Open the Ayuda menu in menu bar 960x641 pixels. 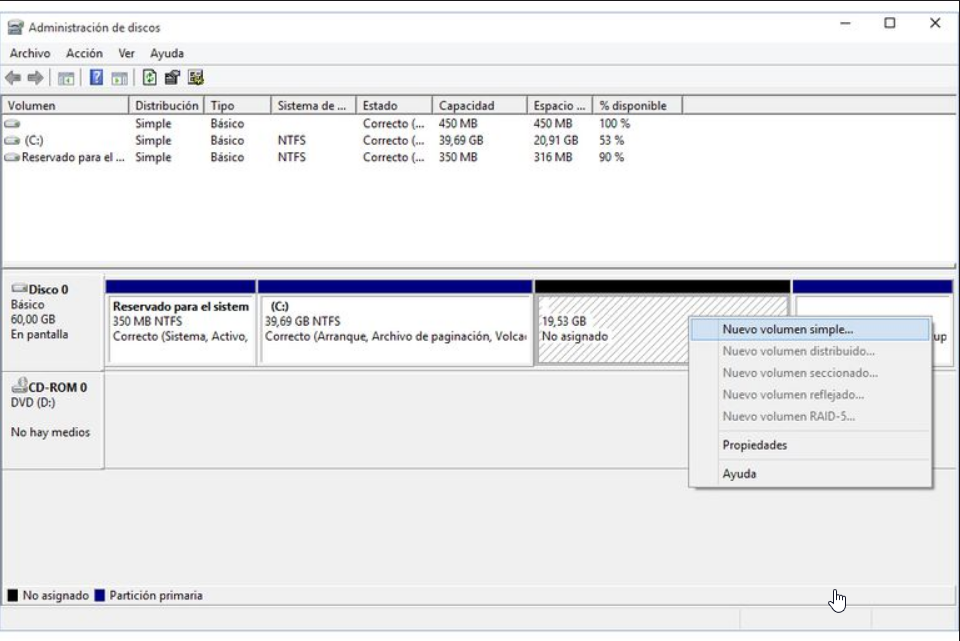coord(167,53)
